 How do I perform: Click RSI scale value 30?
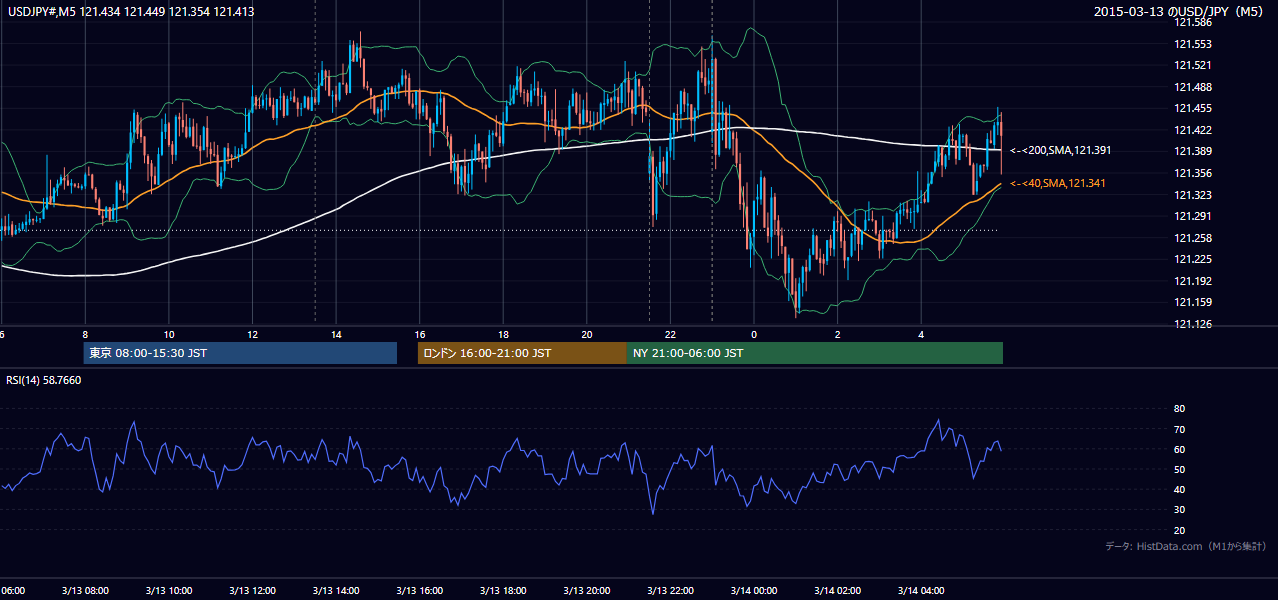(1179, 510)
